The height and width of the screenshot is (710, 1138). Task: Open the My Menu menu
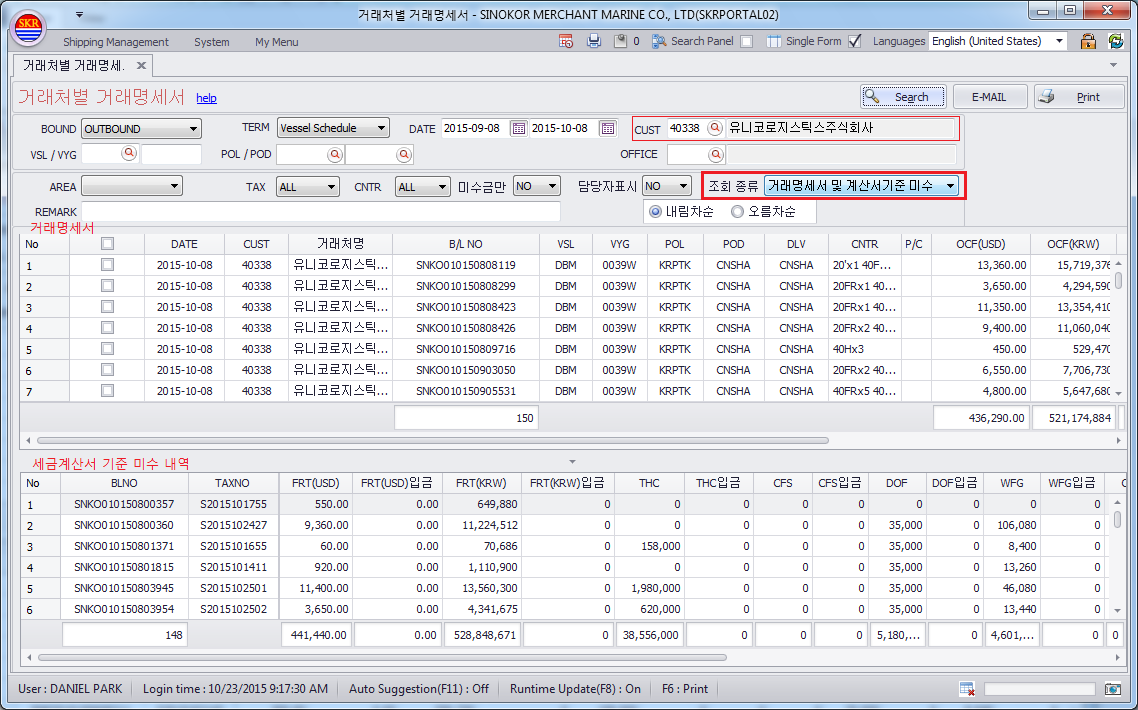pos(277,42)
